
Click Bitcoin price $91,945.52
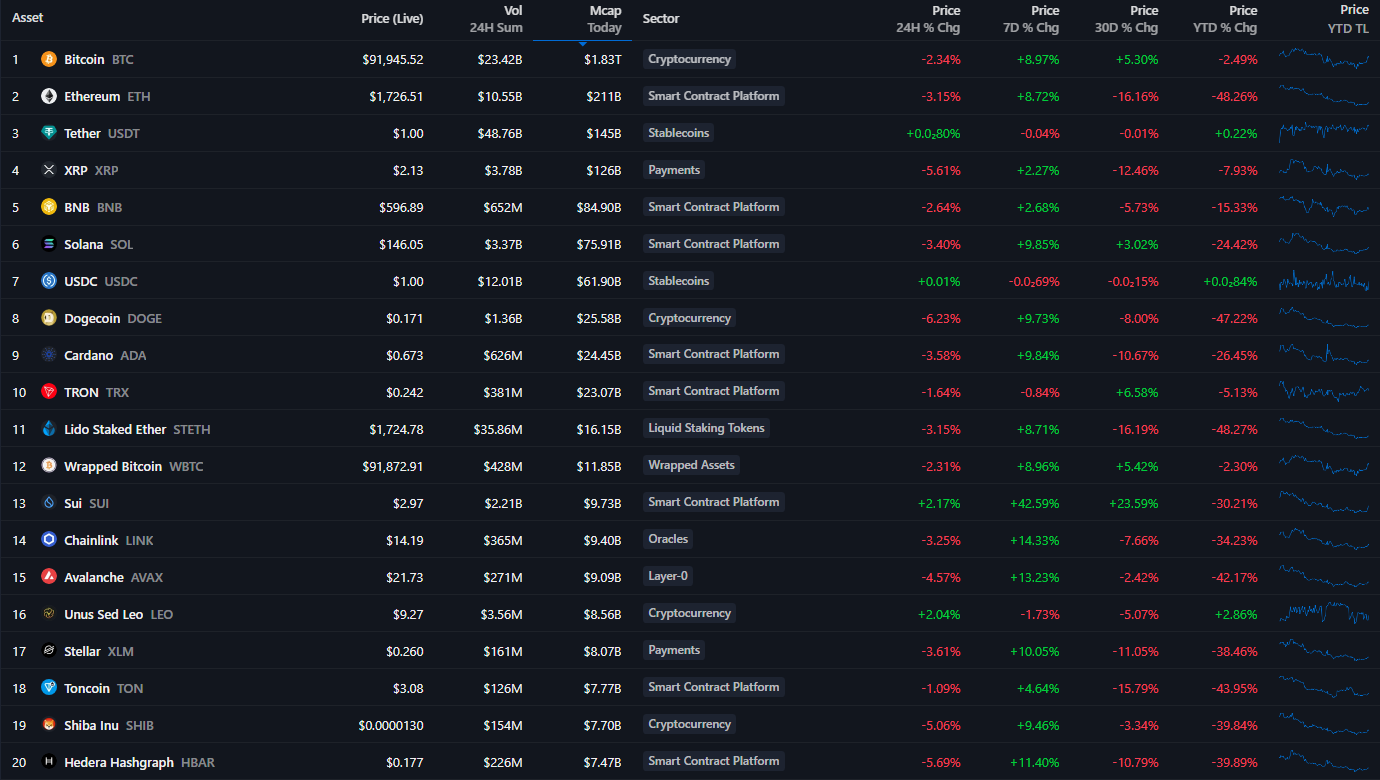393,60
